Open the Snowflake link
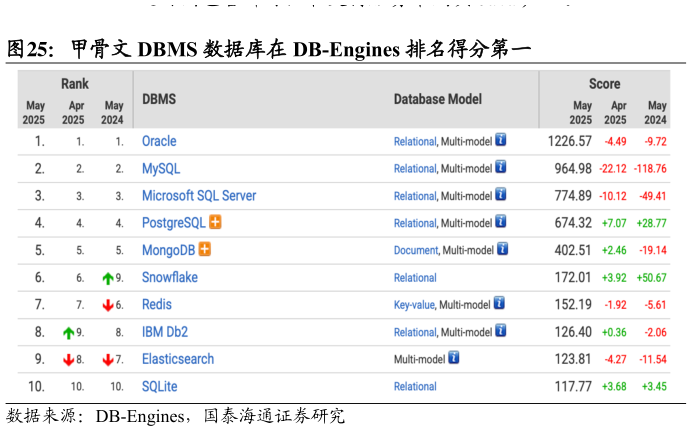The width and height of the screenshot is (692, 431). 169,277
